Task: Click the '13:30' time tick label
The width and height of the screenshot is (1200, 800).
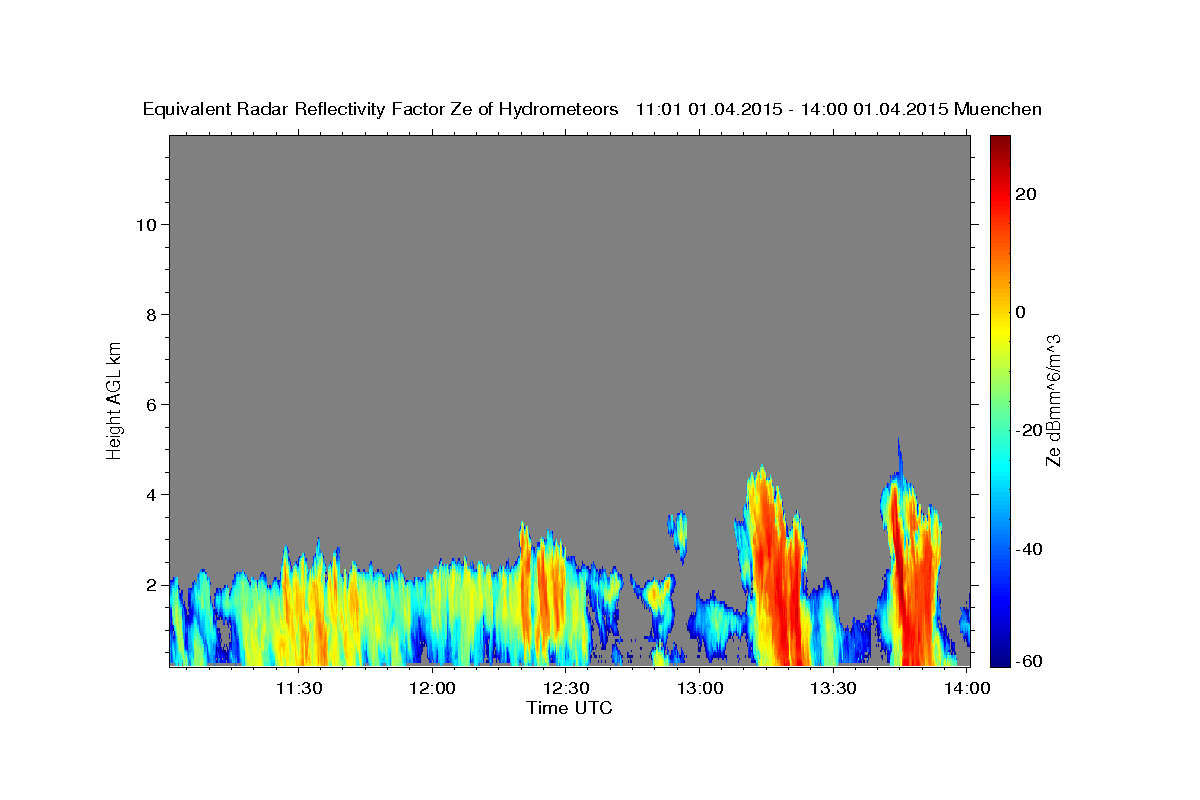Action: 833,688
